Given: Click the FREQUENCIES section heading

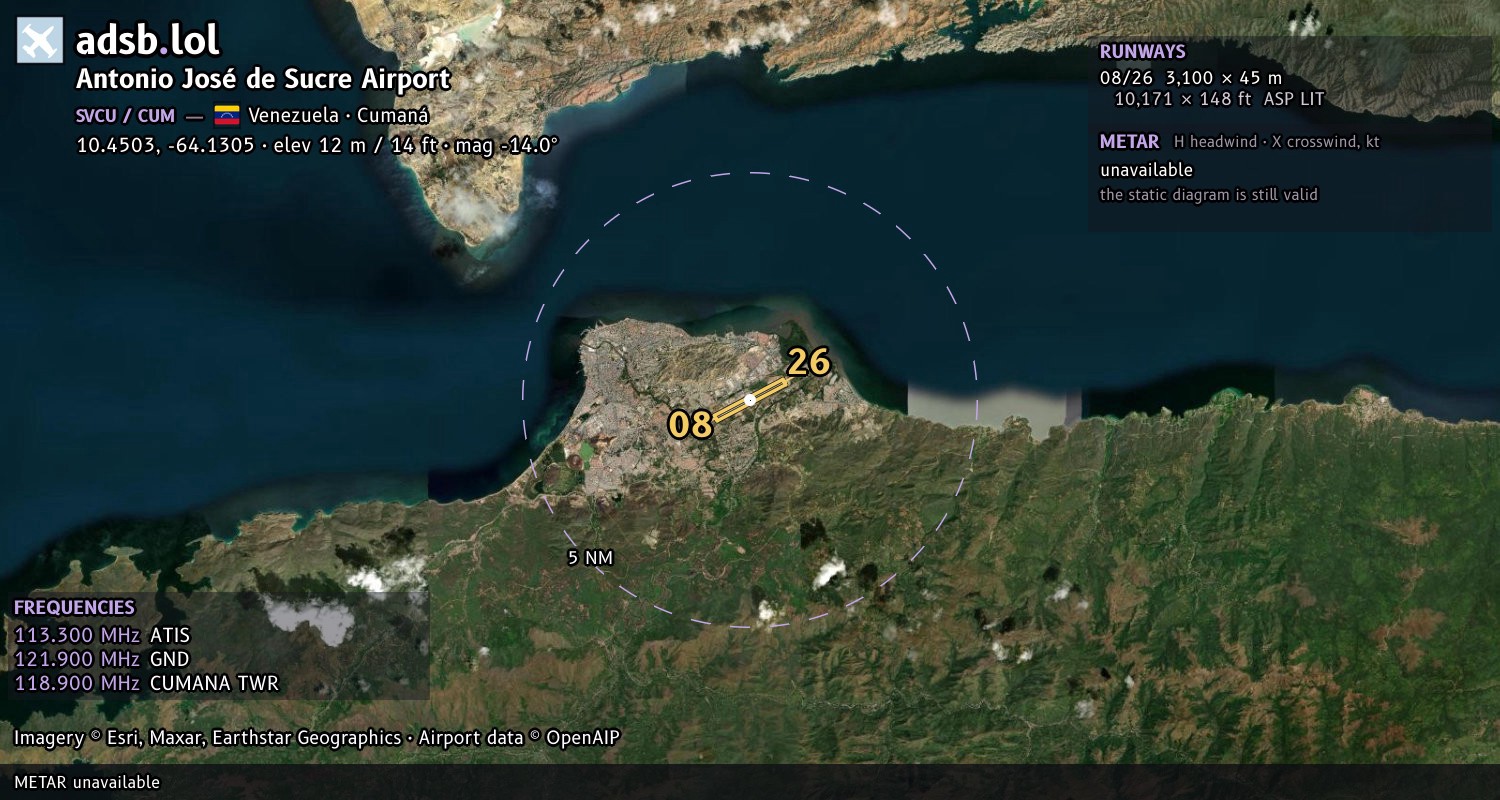Looking at the screenshot, I should point(74,608).
